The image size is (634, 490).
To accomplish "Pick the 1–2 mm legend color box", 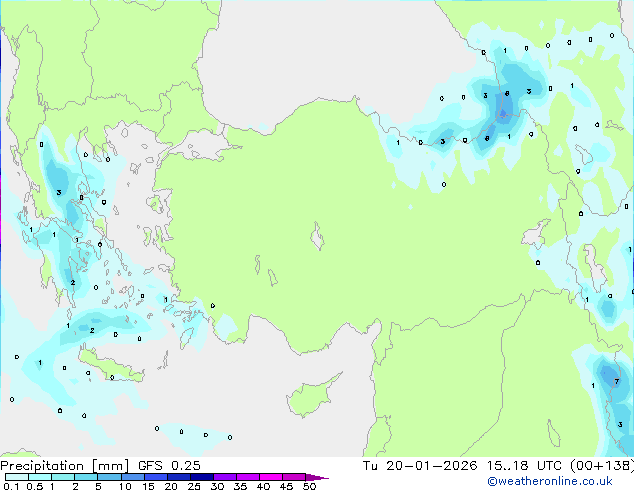I will tap(63, 477).
